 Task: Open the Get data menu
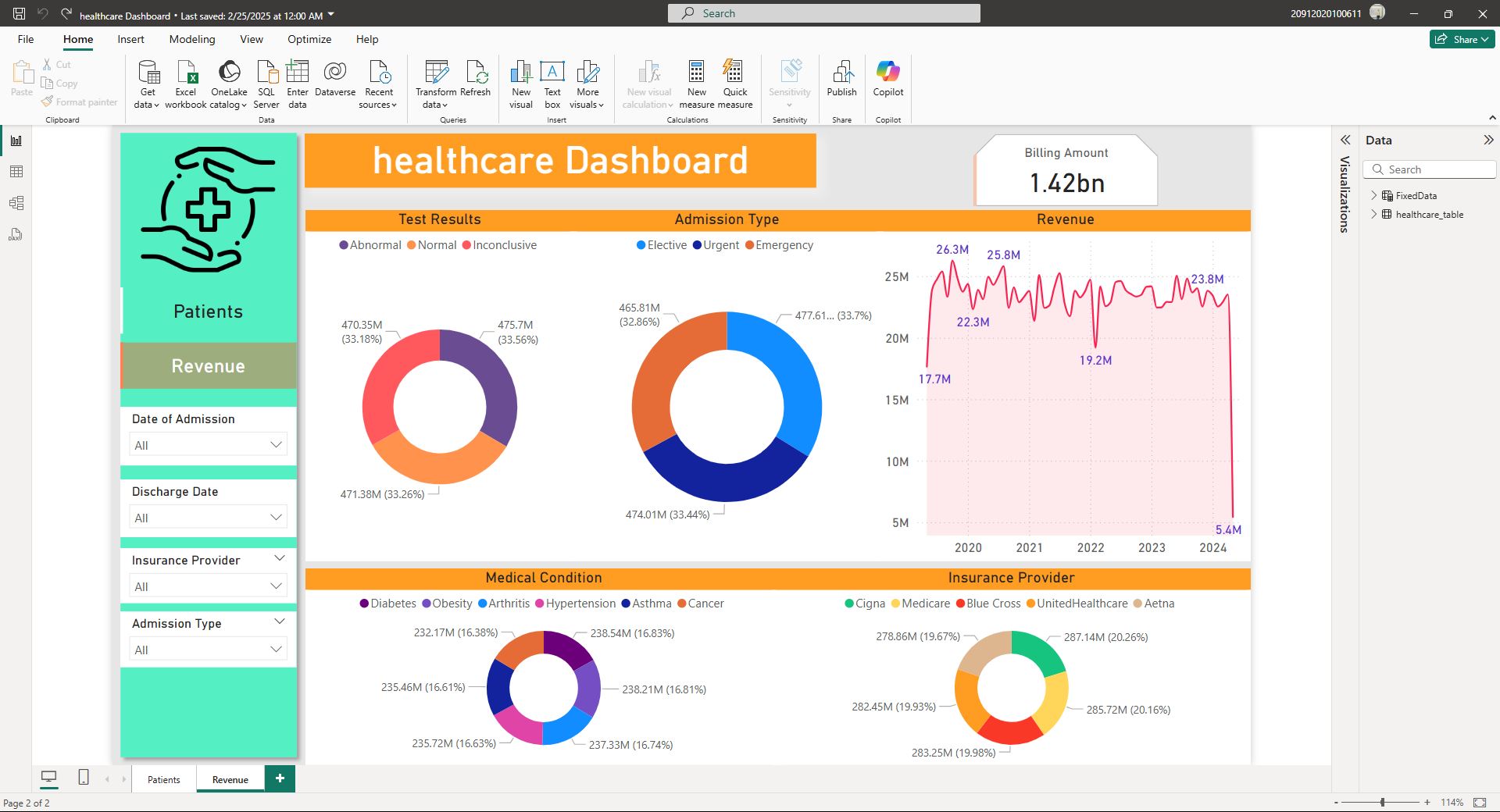(x=148, y=84)
